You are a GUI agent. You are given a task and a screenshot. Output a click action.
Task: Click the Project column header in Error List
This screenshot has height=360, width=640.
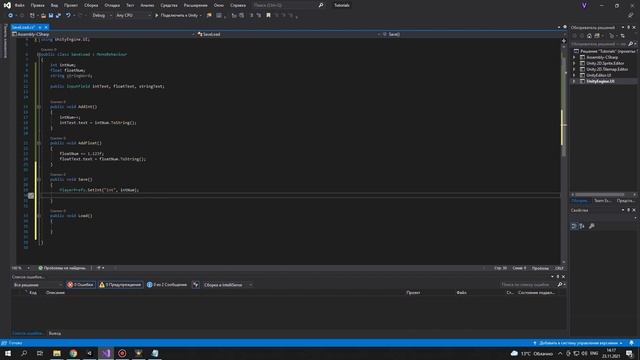[413, 293]
